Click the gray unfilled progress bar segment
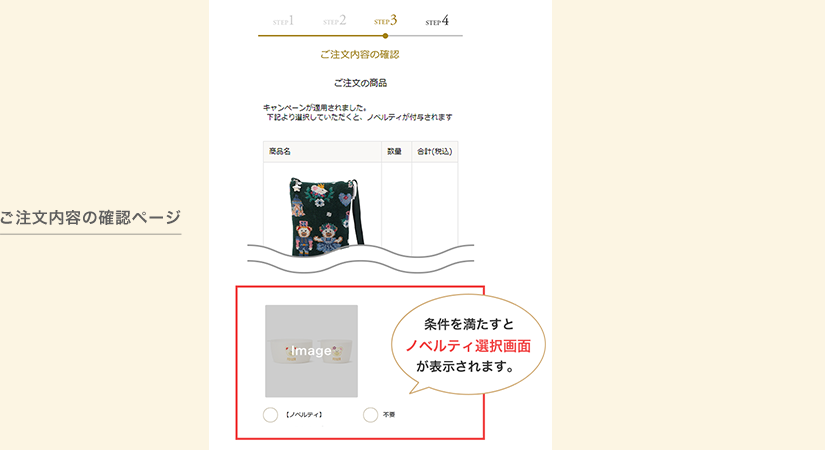 (426, 36)
